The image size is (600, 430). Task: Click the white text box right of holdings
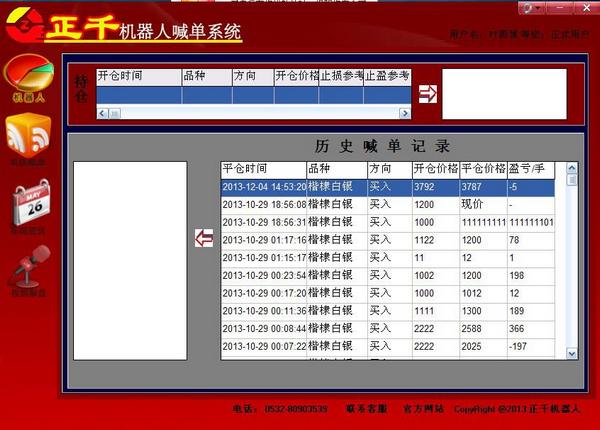[x=504, y=94]
